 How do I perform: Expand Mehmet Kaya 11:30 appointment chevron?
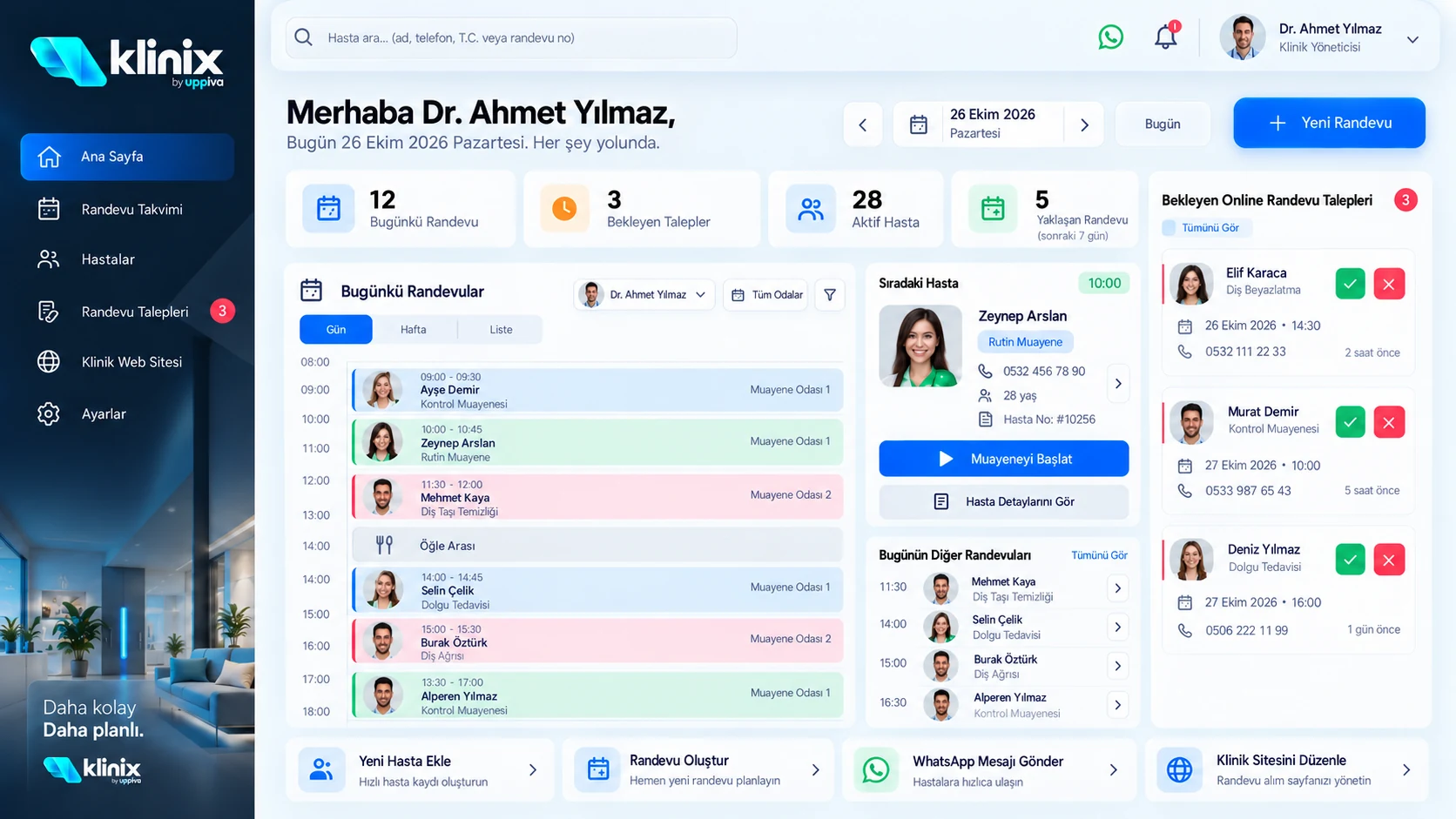(1118, 588)
